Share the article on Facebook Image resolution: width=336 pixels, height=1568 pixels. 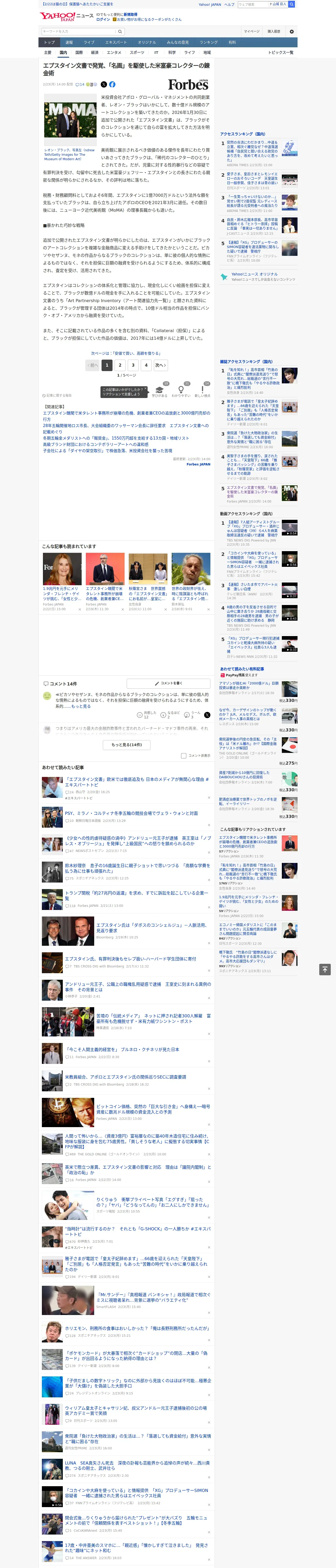click(112, 85)
